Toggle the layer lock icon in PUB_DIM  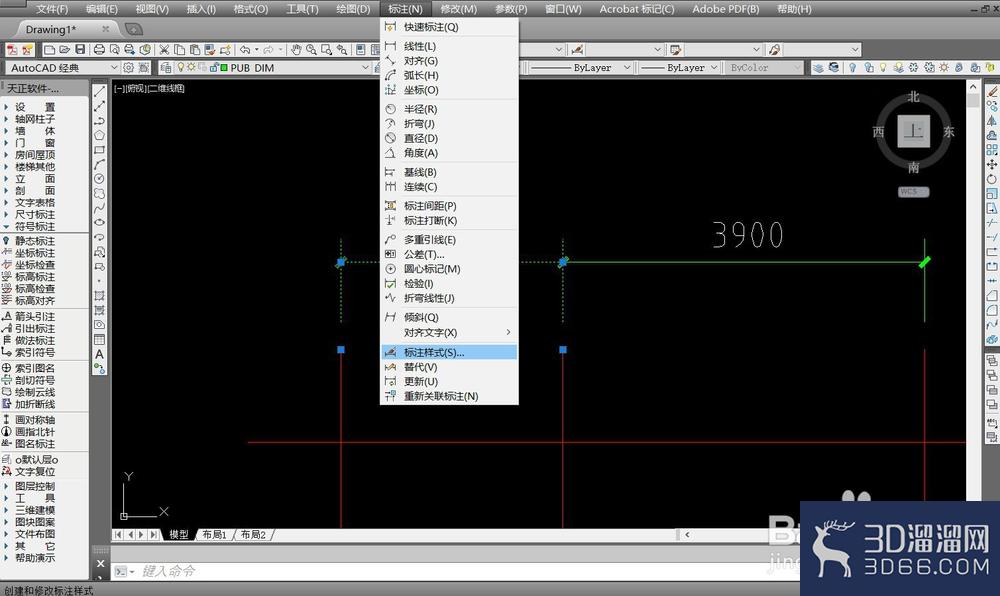click(x=214, y=67)
